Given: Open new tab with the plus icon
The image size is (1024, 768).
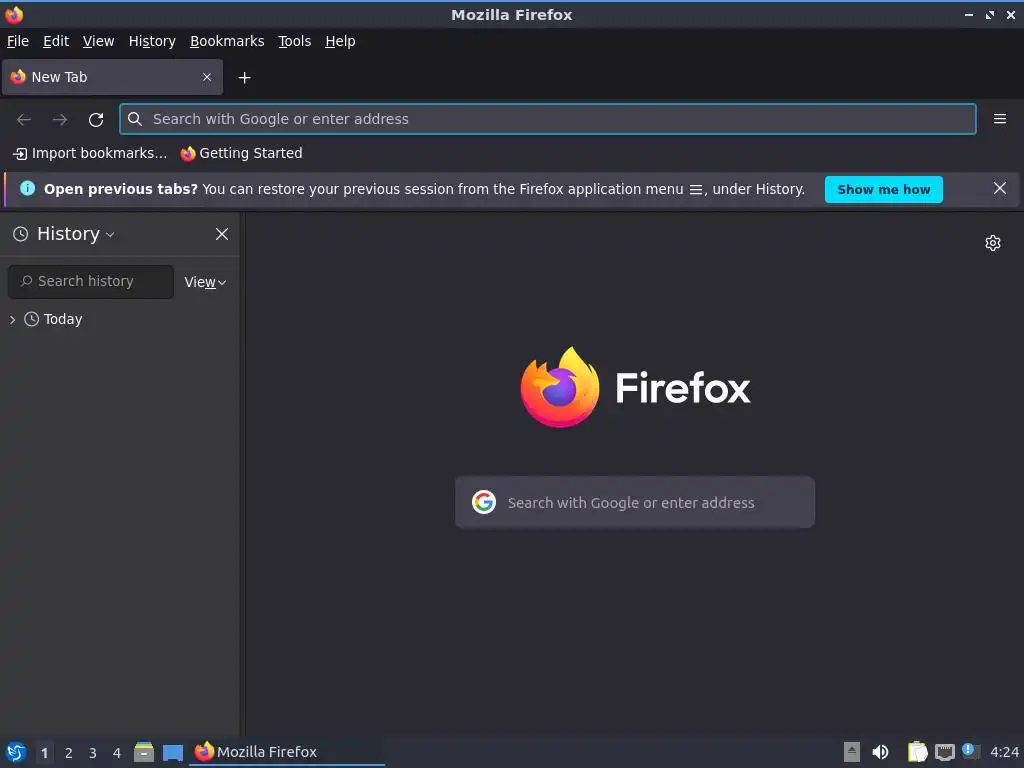Looking at the screenshot, I should 244,78.
